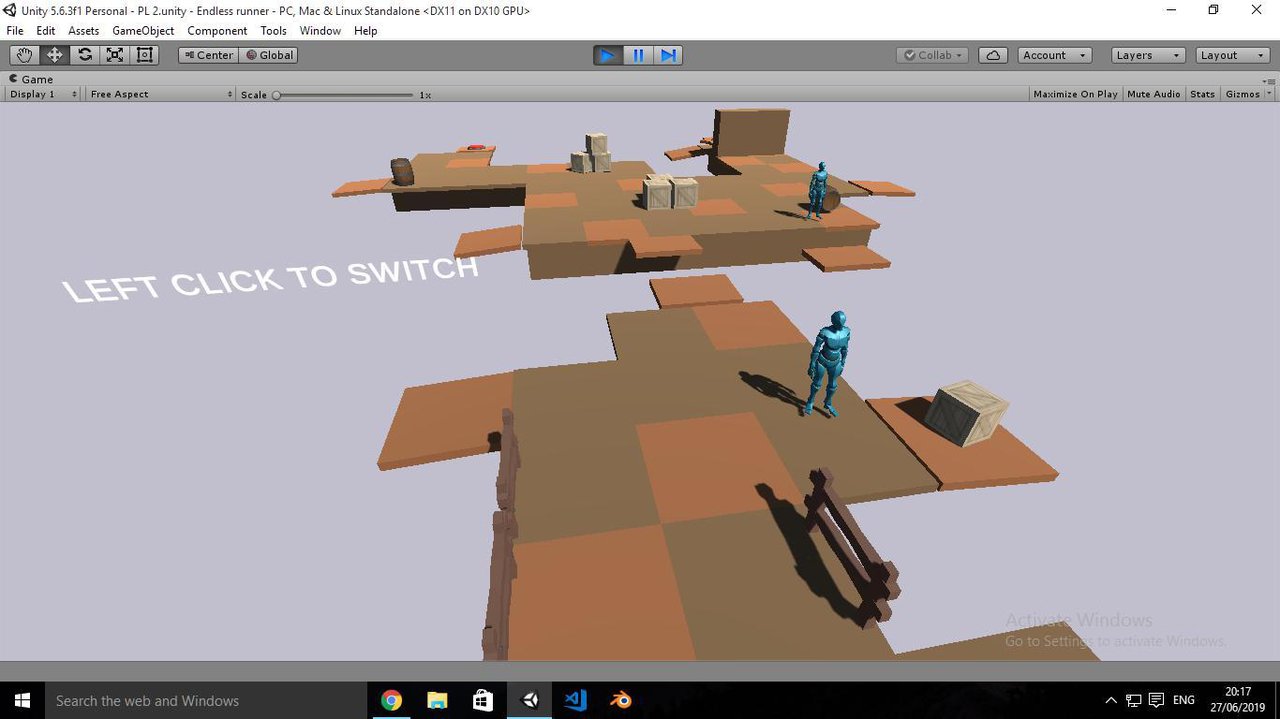The height and width of the screenshot is (719, 1280).
Task: Open the Assets menu
Action: click(x=84, y=31)
